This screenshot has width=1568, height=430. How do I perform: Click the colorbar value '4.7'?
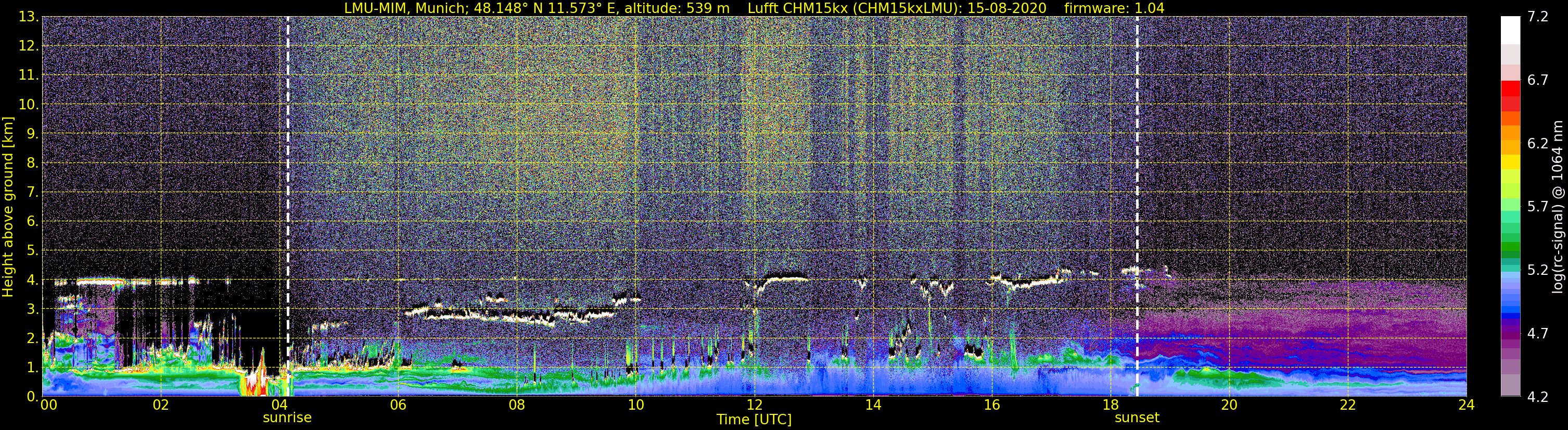[1538, 334]
